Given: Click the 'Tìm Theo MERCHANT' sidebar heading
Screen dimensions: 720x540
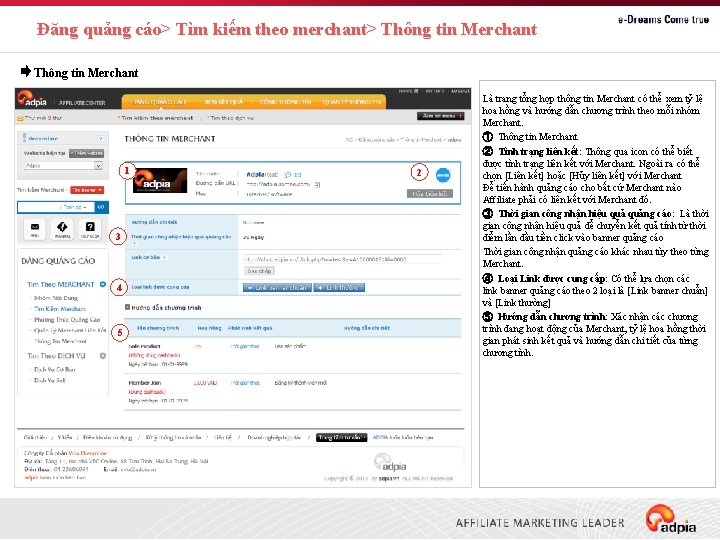Looking at the screenshot, I should pos(61,284).
